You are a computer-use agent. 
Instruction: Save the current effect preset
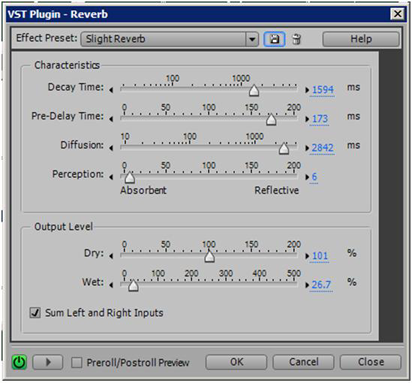point(274,39)
